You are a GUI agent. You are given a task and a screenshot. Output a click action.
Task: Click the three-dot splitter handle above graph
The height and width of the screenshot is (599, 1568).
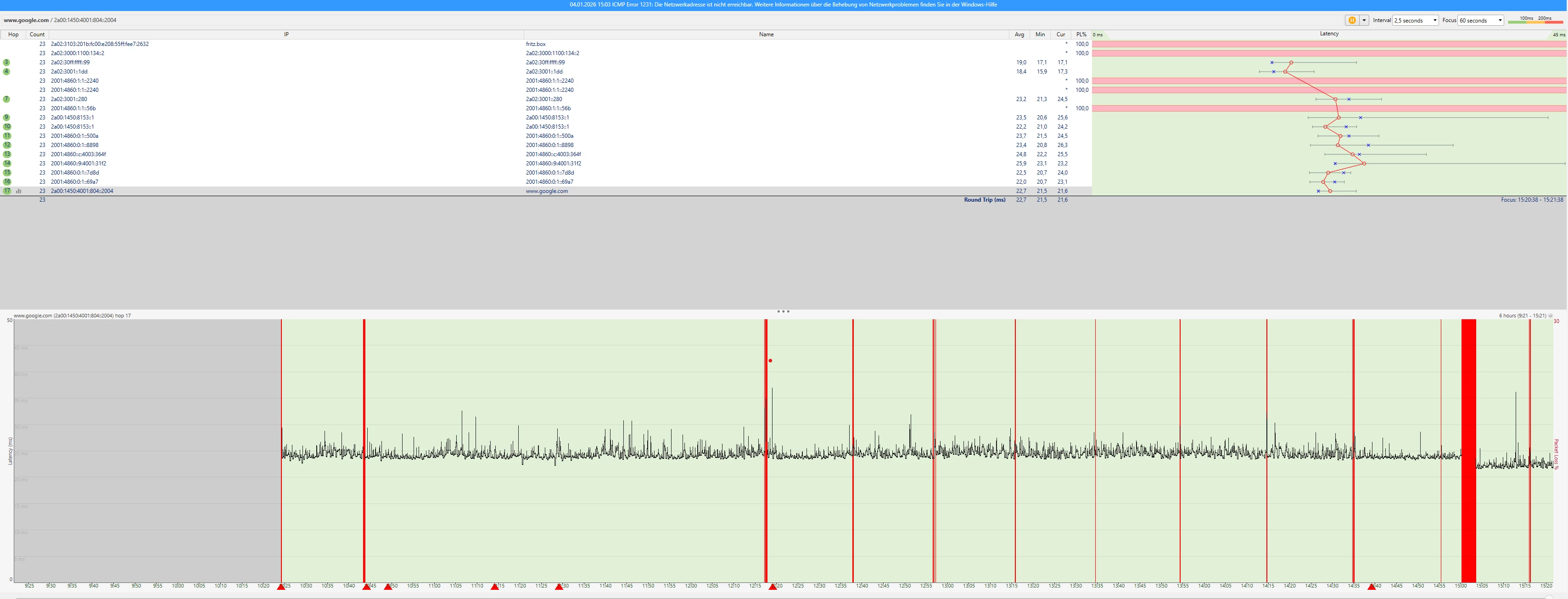[x=784, y=311]
